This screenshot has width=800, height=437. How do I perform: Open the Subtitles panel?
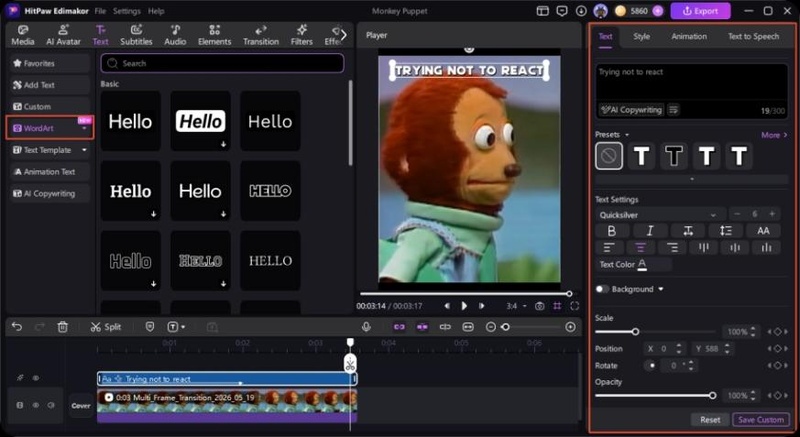pos(136,35)
